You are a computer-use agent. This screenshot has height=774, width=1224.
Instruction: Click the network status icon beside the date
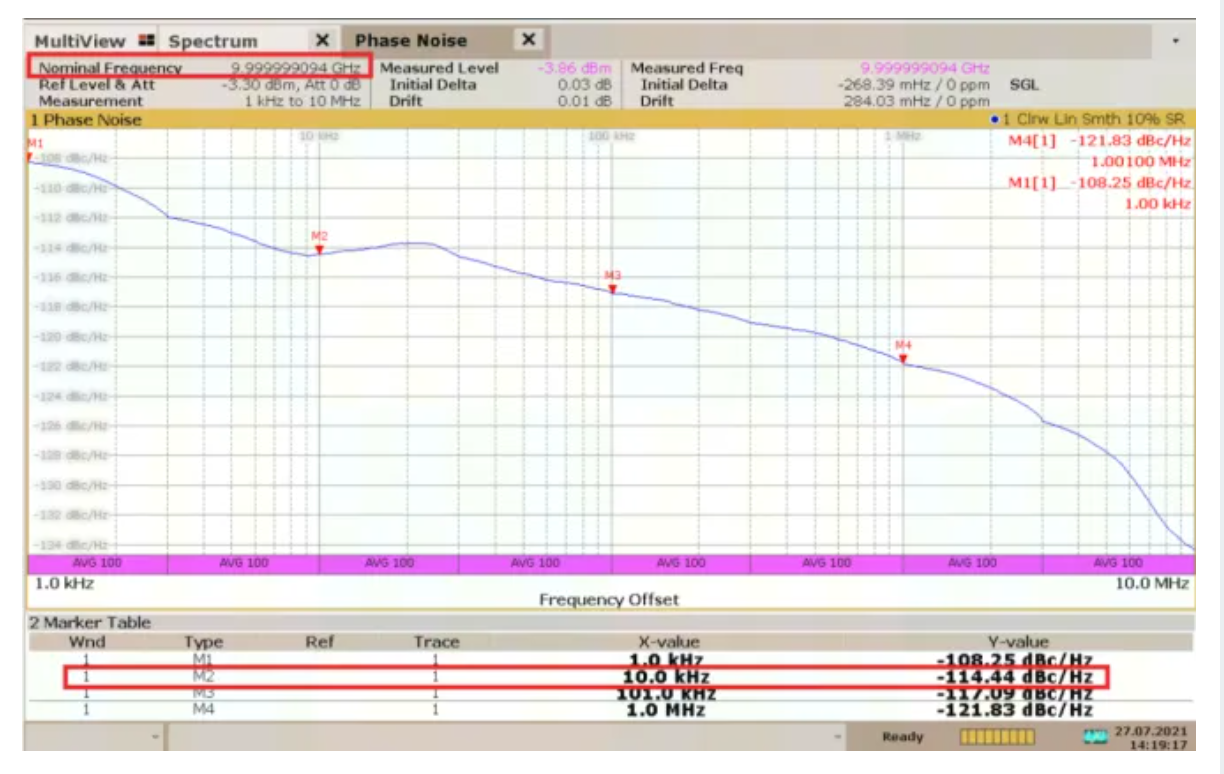click(1095, 737)
